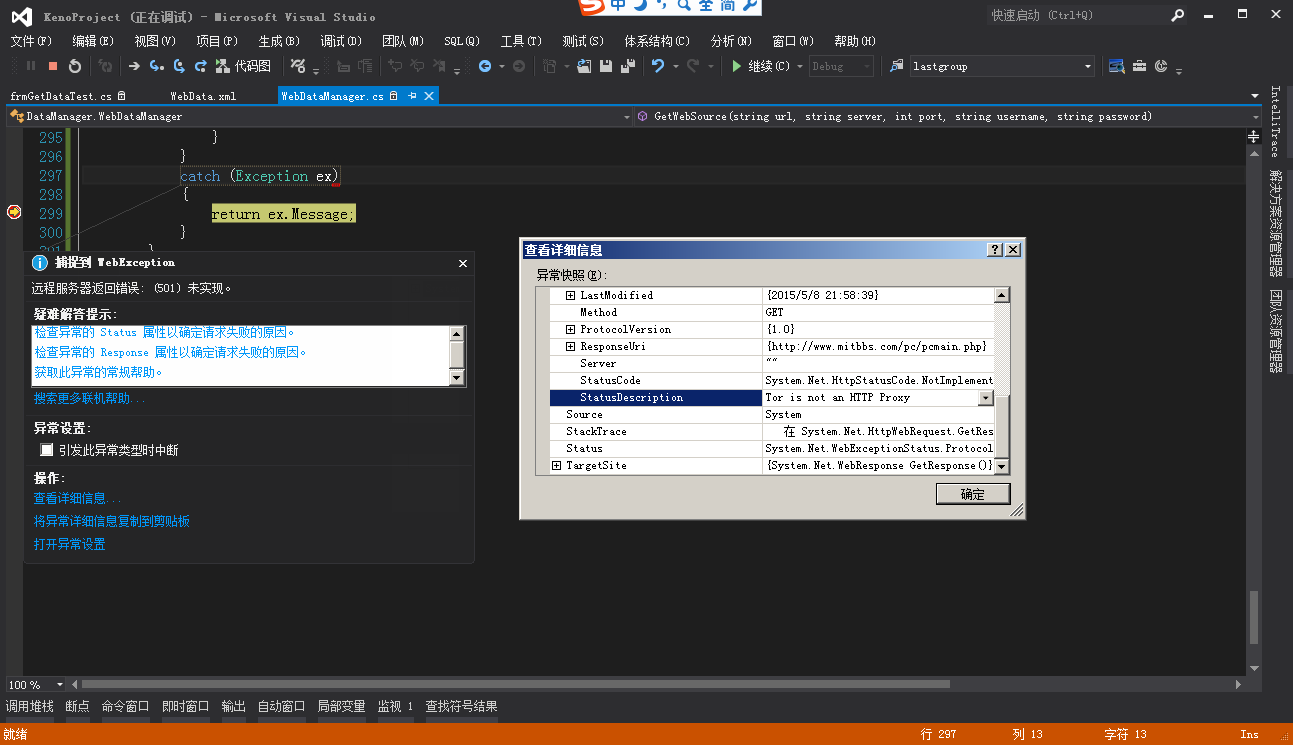Image resolution: width=1293 pixels, height=745 pixels.
Task: Open the StatusDescription value dropdown
Action: 985,398
